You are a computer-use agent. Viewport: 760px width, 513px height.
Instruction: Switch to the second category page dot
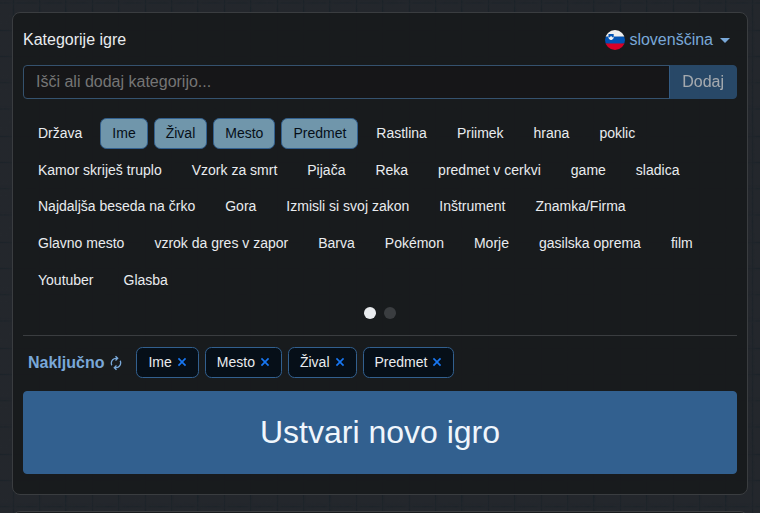click(x=390, y=313)
